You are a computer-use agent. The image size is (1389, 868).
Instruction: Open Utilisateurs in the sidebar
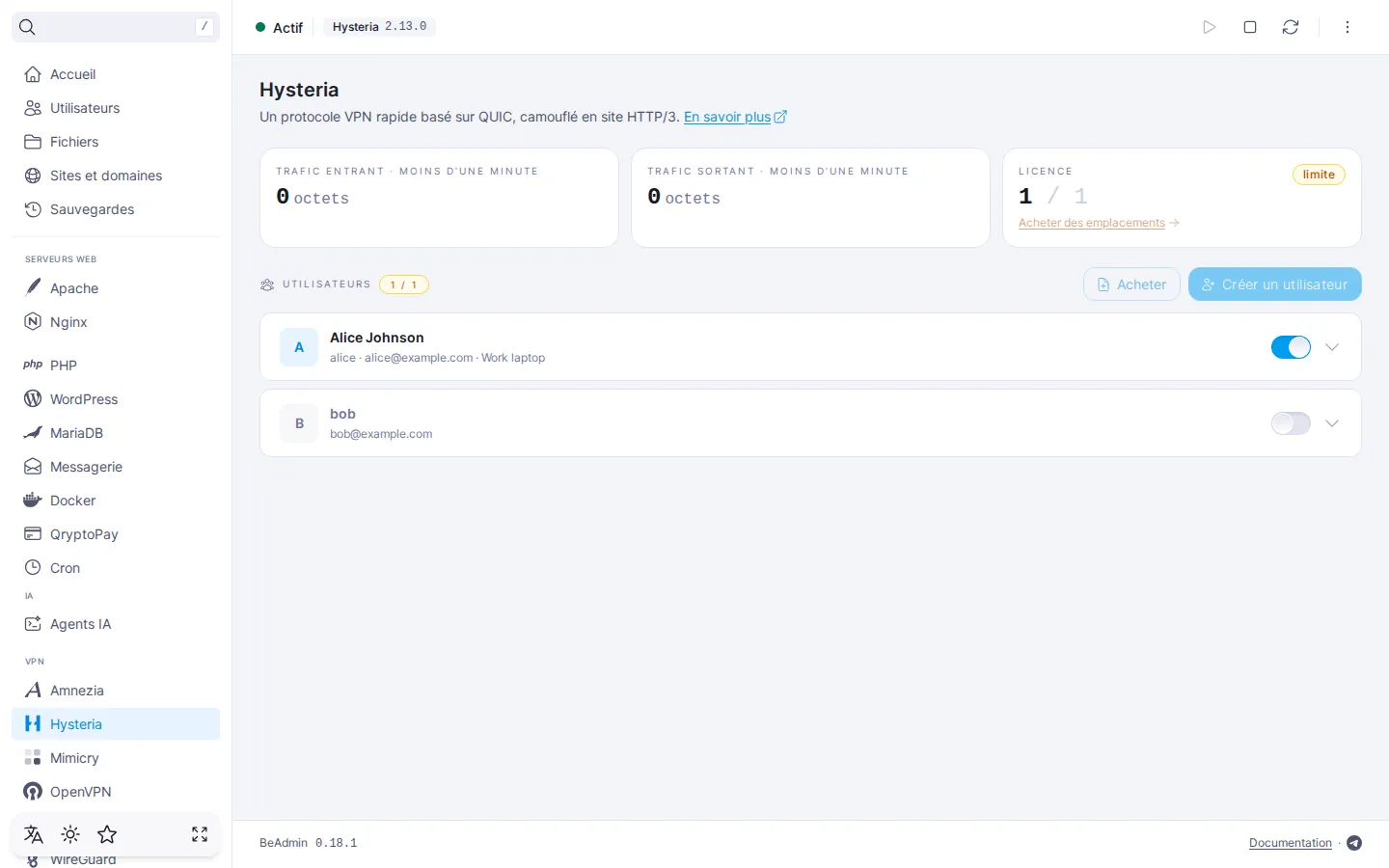pyautogui.click(x=116, y=108)
